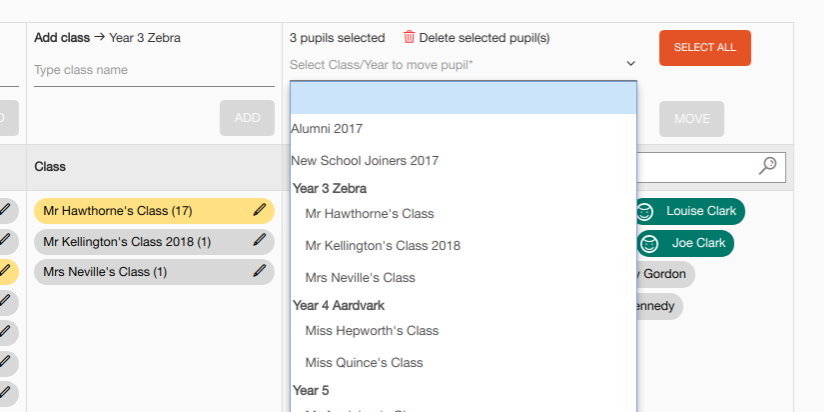824x412 pixels.
Task: Deselect the Joe Clark pupil chip
Action: point(685,243)
